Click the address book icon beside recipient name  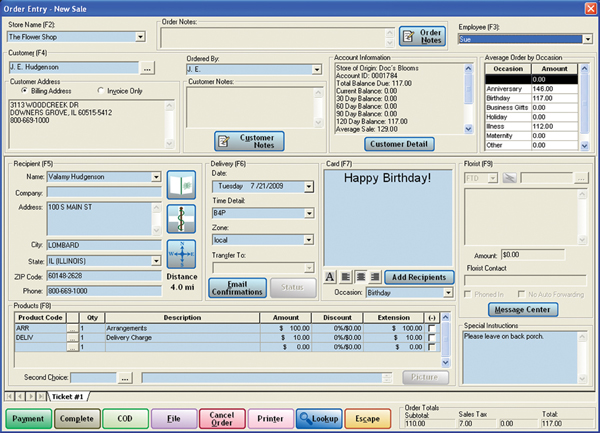pyautogui.click(x=181, y=186)
